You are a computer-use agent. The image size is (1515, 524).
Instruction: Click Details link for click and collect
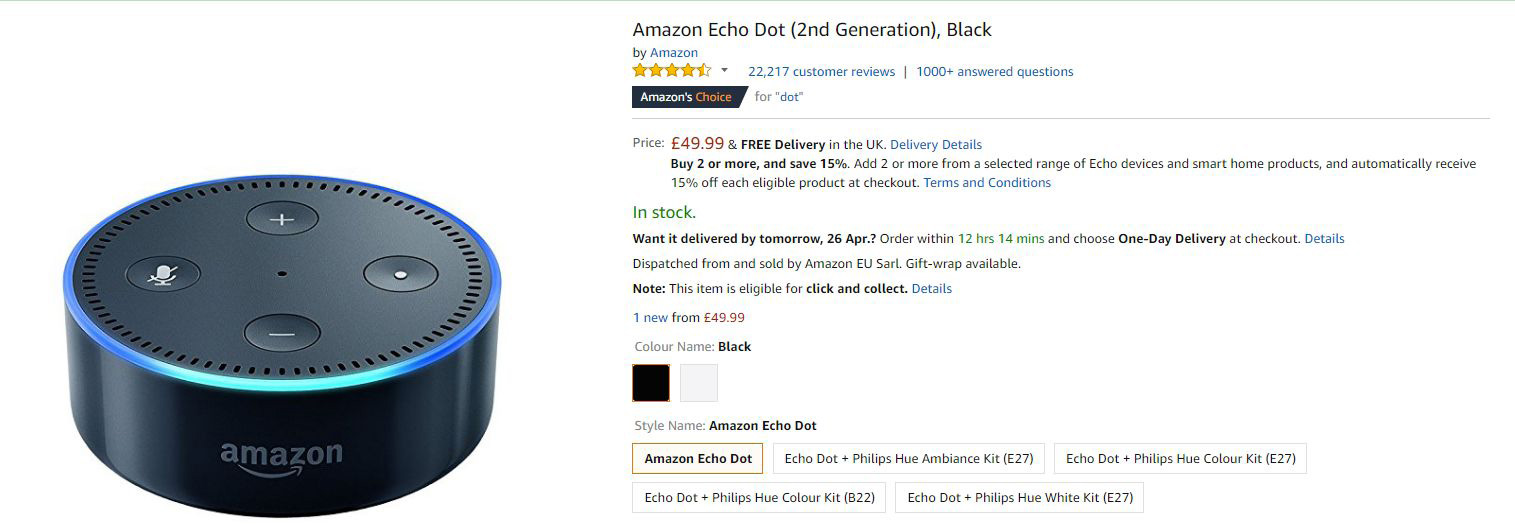point(931,288)
